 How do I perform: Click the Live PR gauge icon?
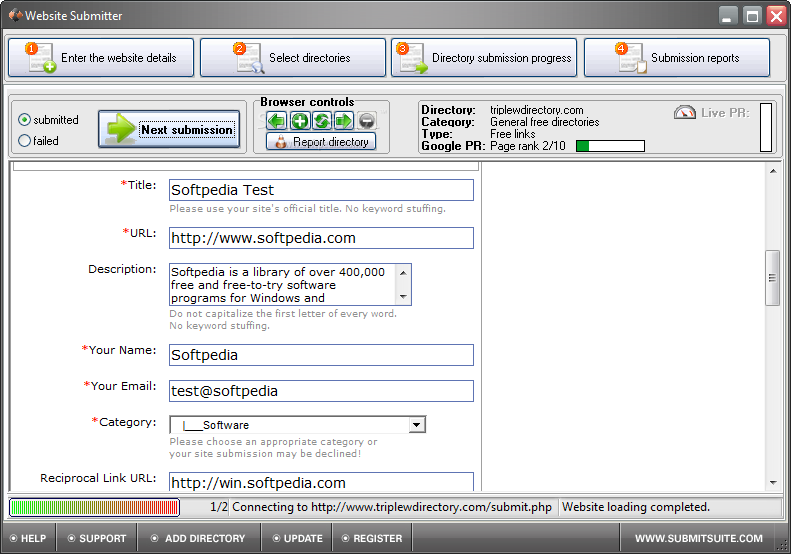click(685, 113)
